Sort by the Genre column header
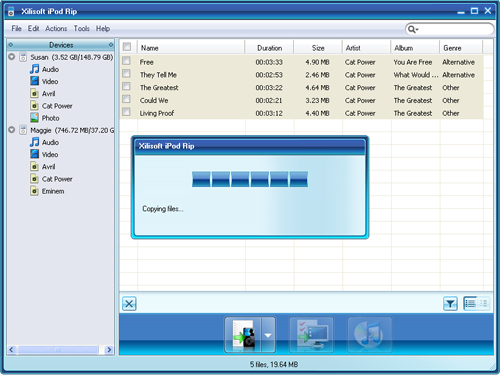 pos(461,48)
